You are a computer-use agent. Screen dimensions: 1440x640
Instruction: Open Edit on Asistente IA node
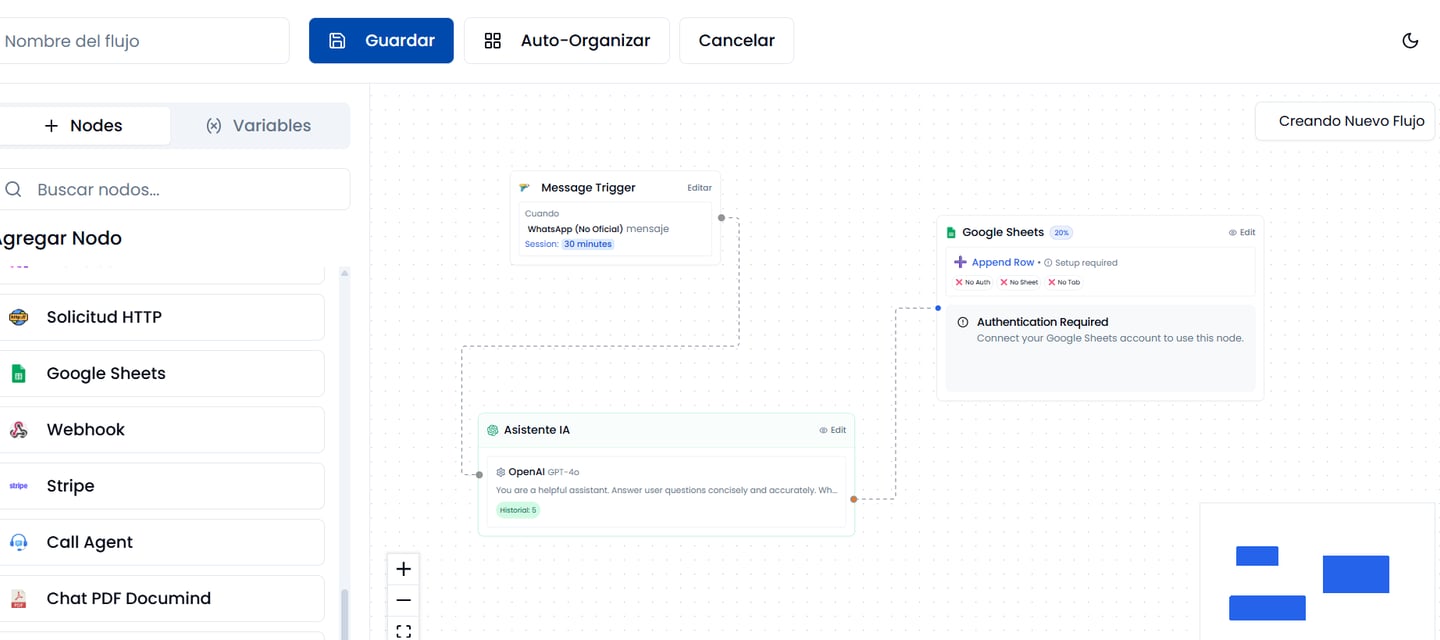point(833,430)
